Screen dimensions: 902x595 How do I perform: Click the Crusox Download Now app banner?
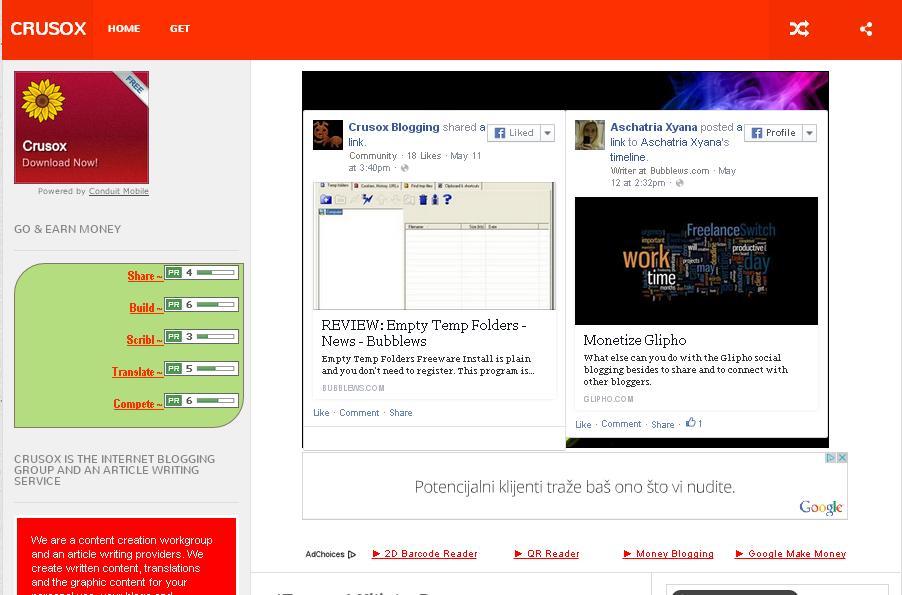tap(81, 127)
